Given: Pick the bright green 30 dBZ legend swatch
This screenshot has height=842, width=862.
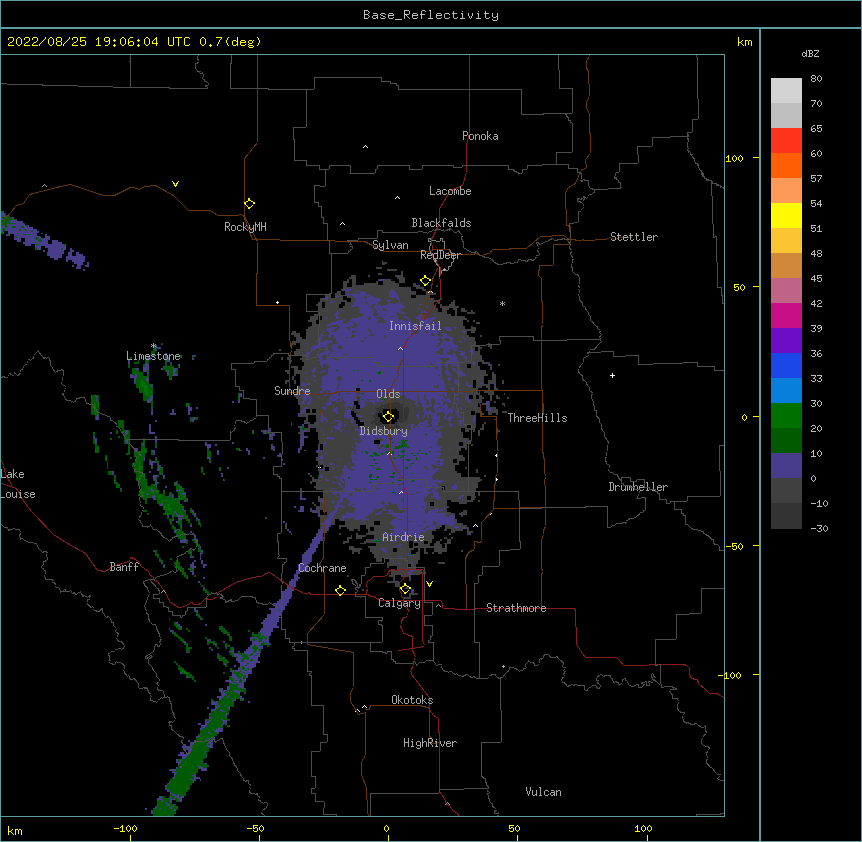Looking at the screenshot, I should click(x=786, y=415).
